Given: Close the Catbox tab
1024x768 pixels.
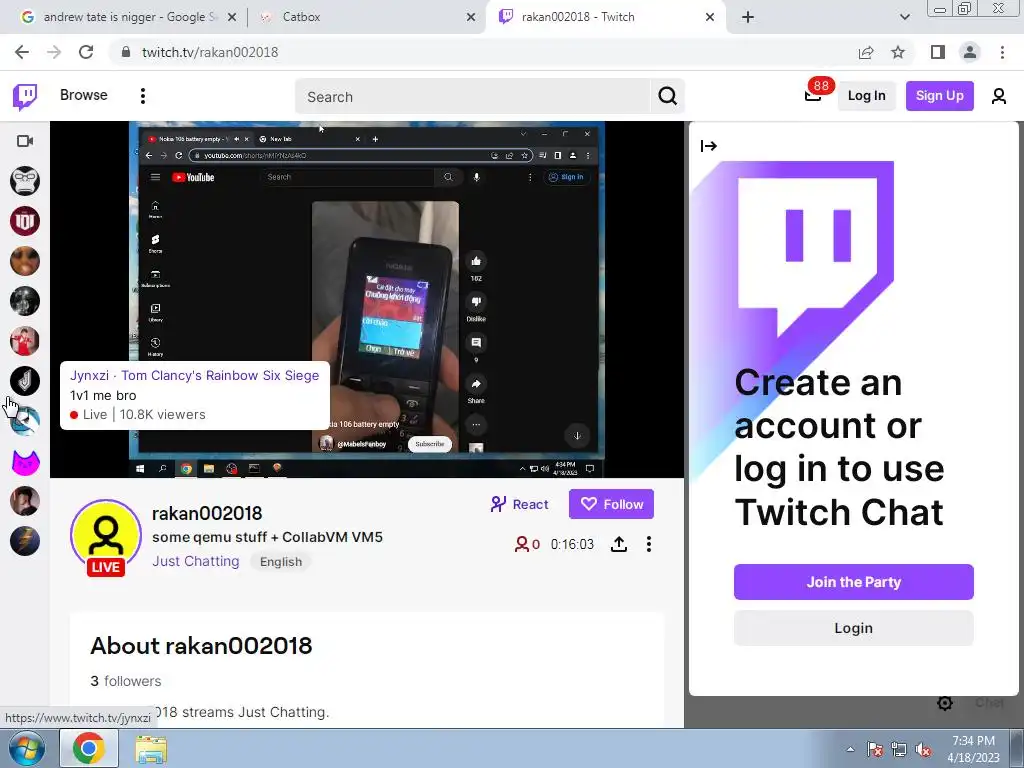Looking at the screenshot, I should pyautogui.click(x=471, y=18).
